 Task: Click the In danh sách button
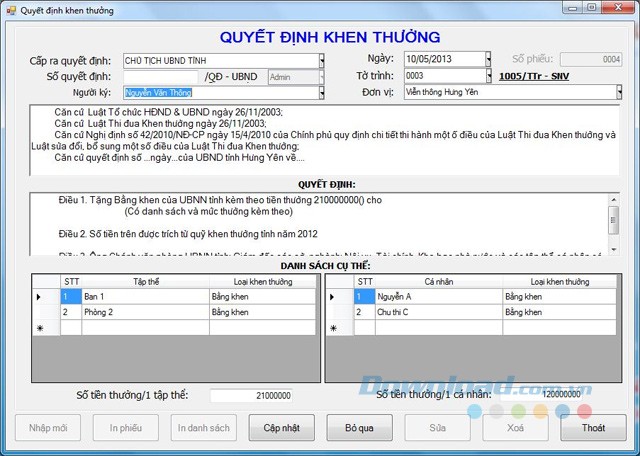(204, 428)
